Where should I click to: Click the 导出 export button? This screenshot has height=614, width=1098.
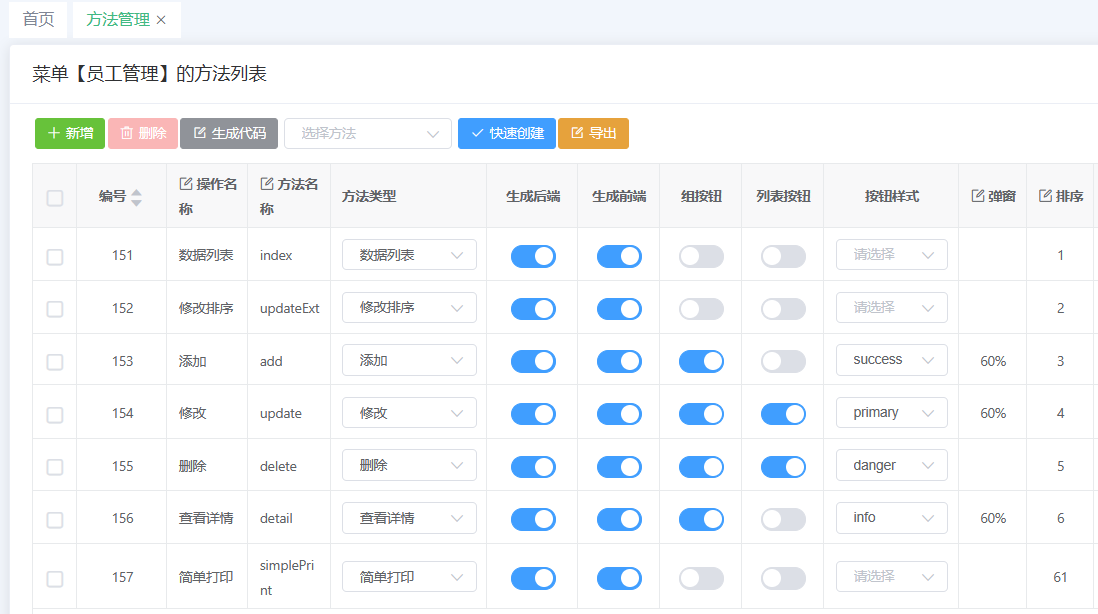click(593, 133)
